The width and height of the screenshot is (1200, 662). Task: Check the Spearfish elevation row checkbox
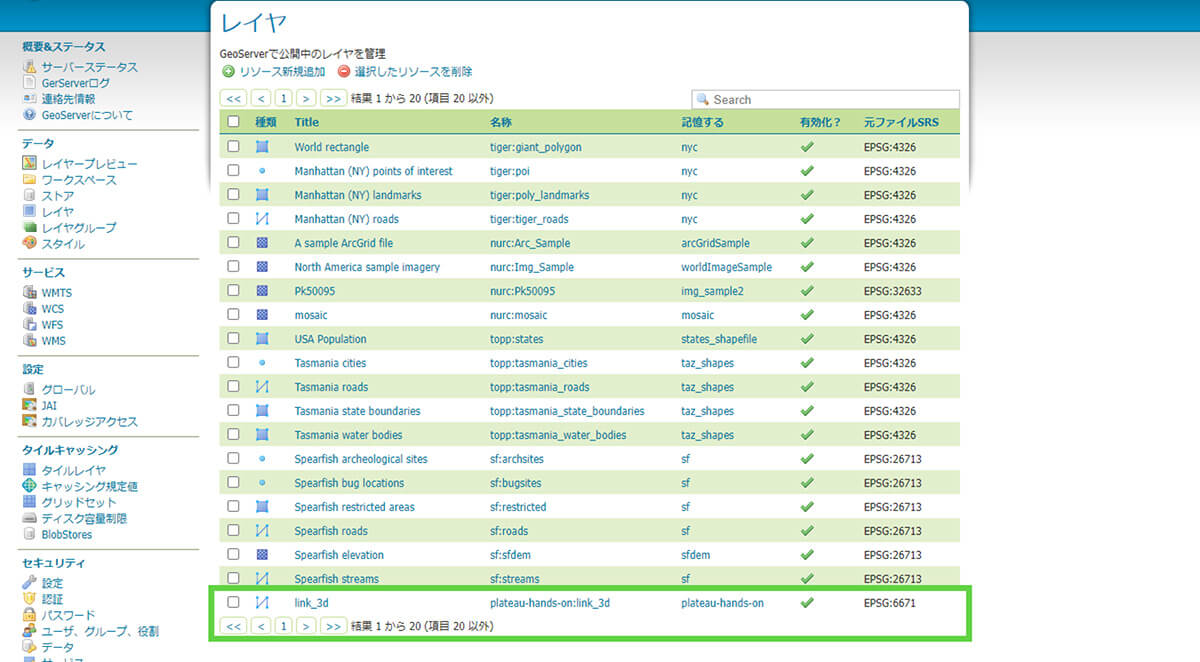(234, 554)
